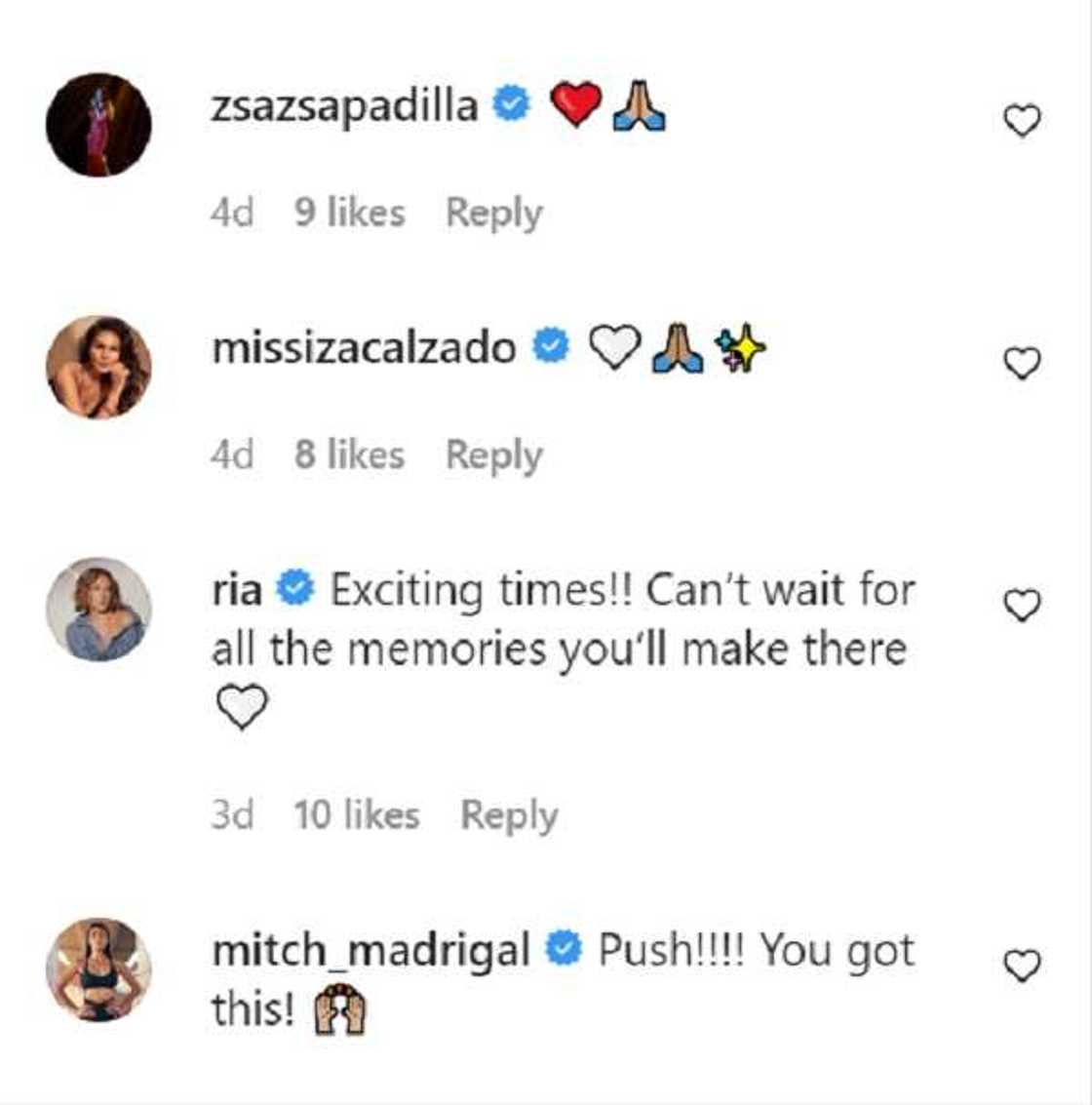Open mitch_madrigal's profile avatar

(98, 968)
